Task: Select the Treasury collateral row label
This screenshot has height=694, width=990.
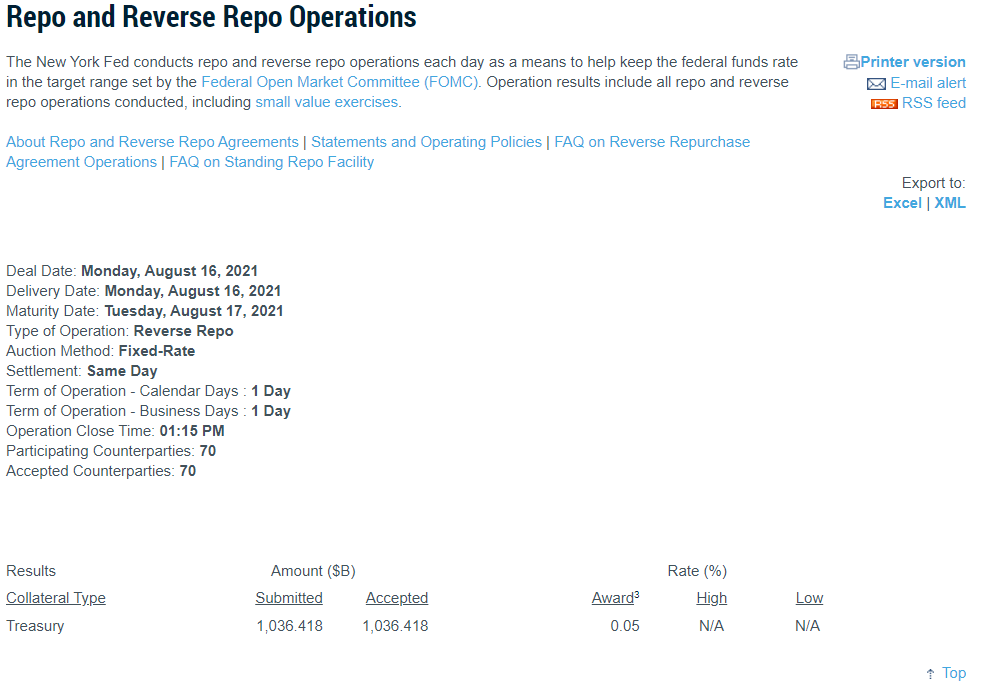Action: [x=35, y=626]
